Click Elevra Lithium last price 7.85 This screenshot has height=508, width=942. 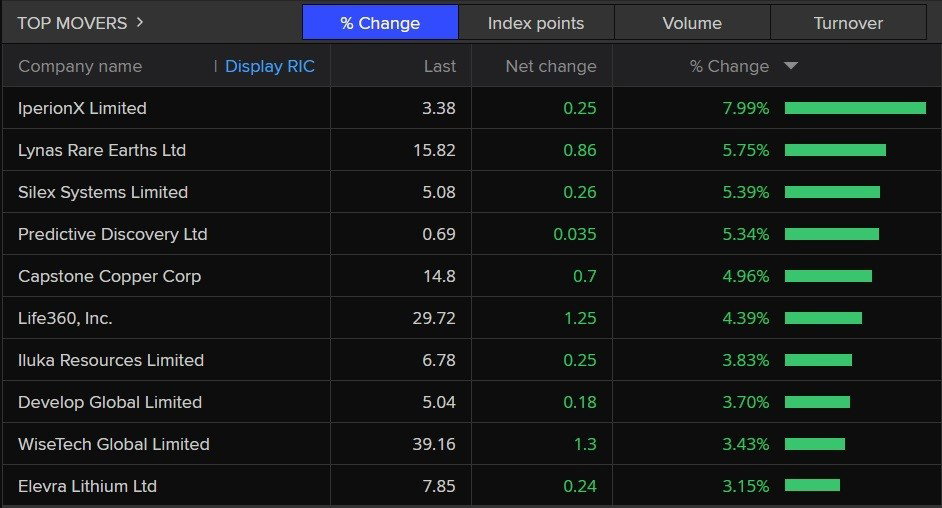click(439, 486)
